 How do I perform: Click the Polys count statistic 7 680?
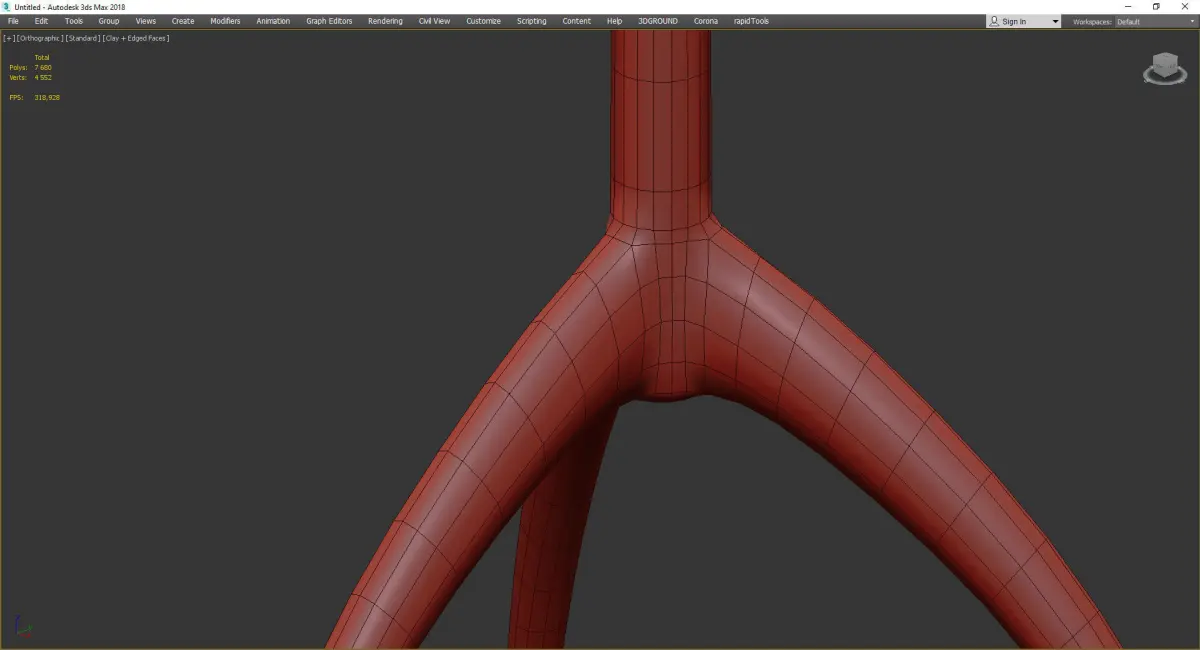(43, 67)
